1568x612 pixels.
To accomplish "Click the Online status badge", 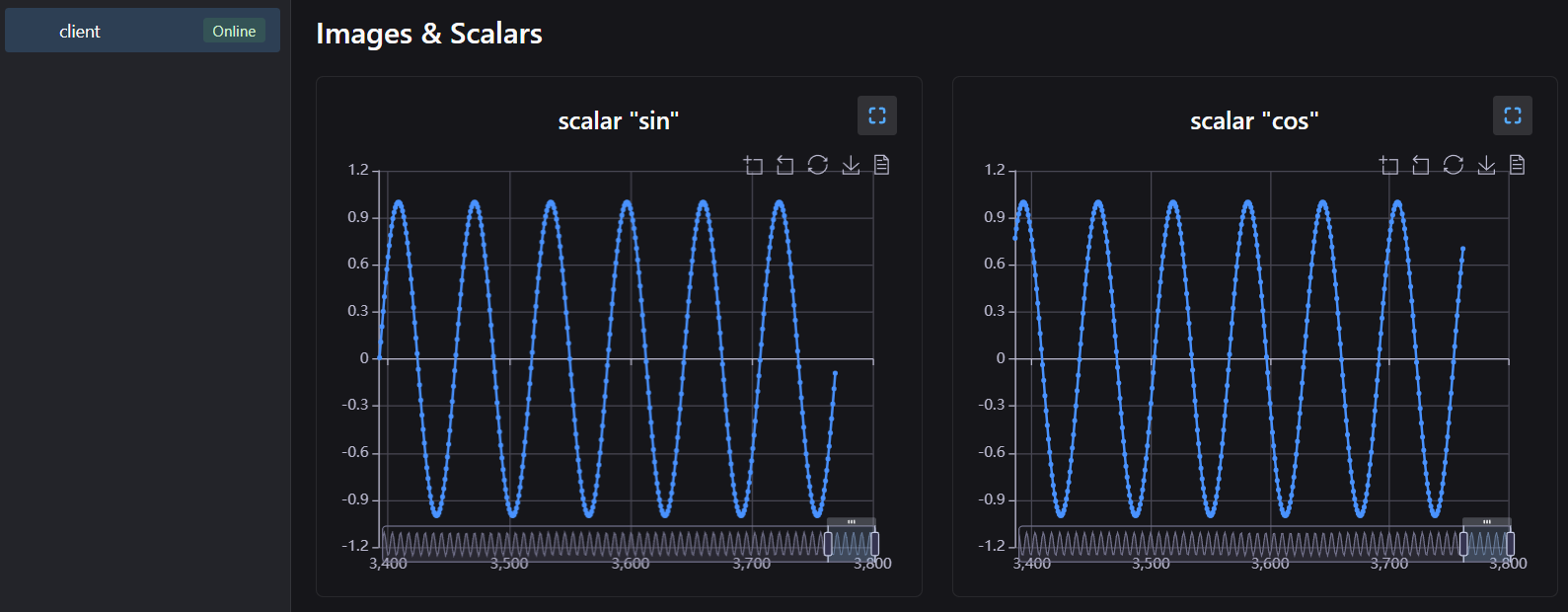I will [x=234, y=32].
